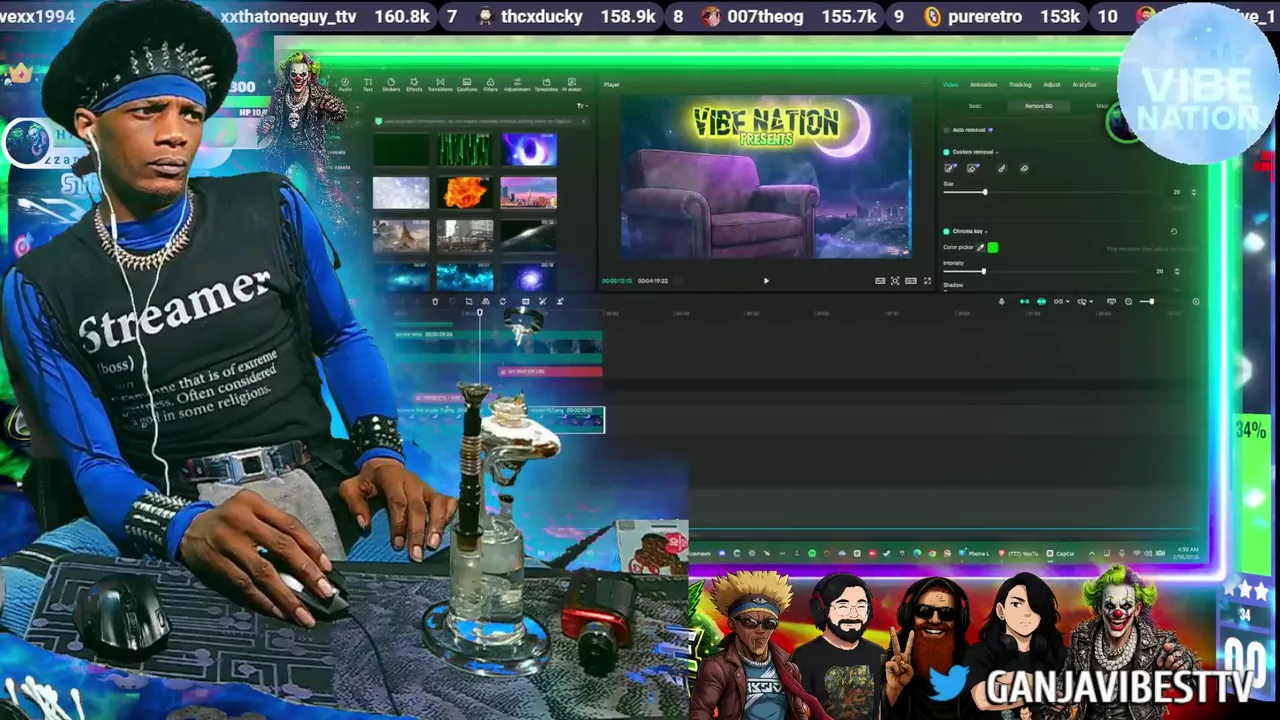Toggle the Custom removal checkbox

pos(946,152)
